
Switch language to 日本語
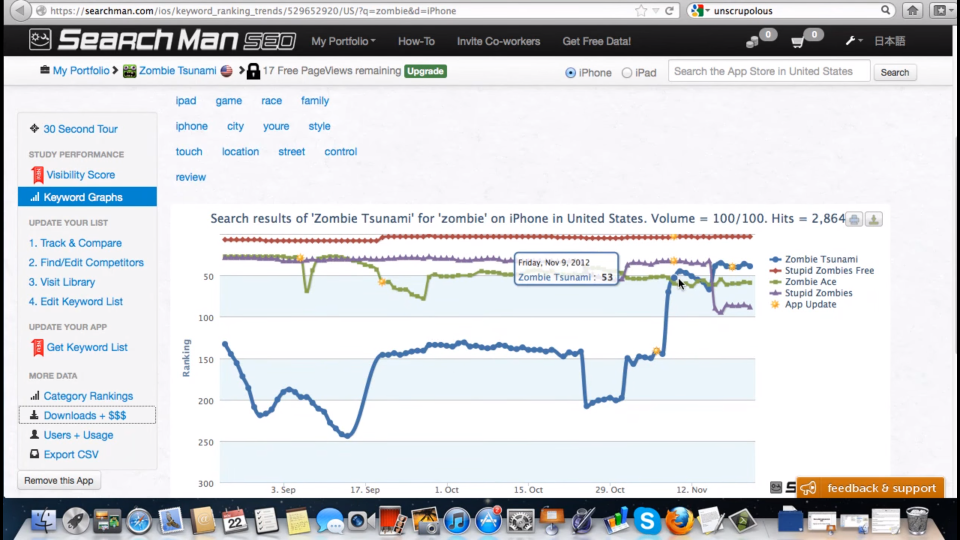(890, 41)
